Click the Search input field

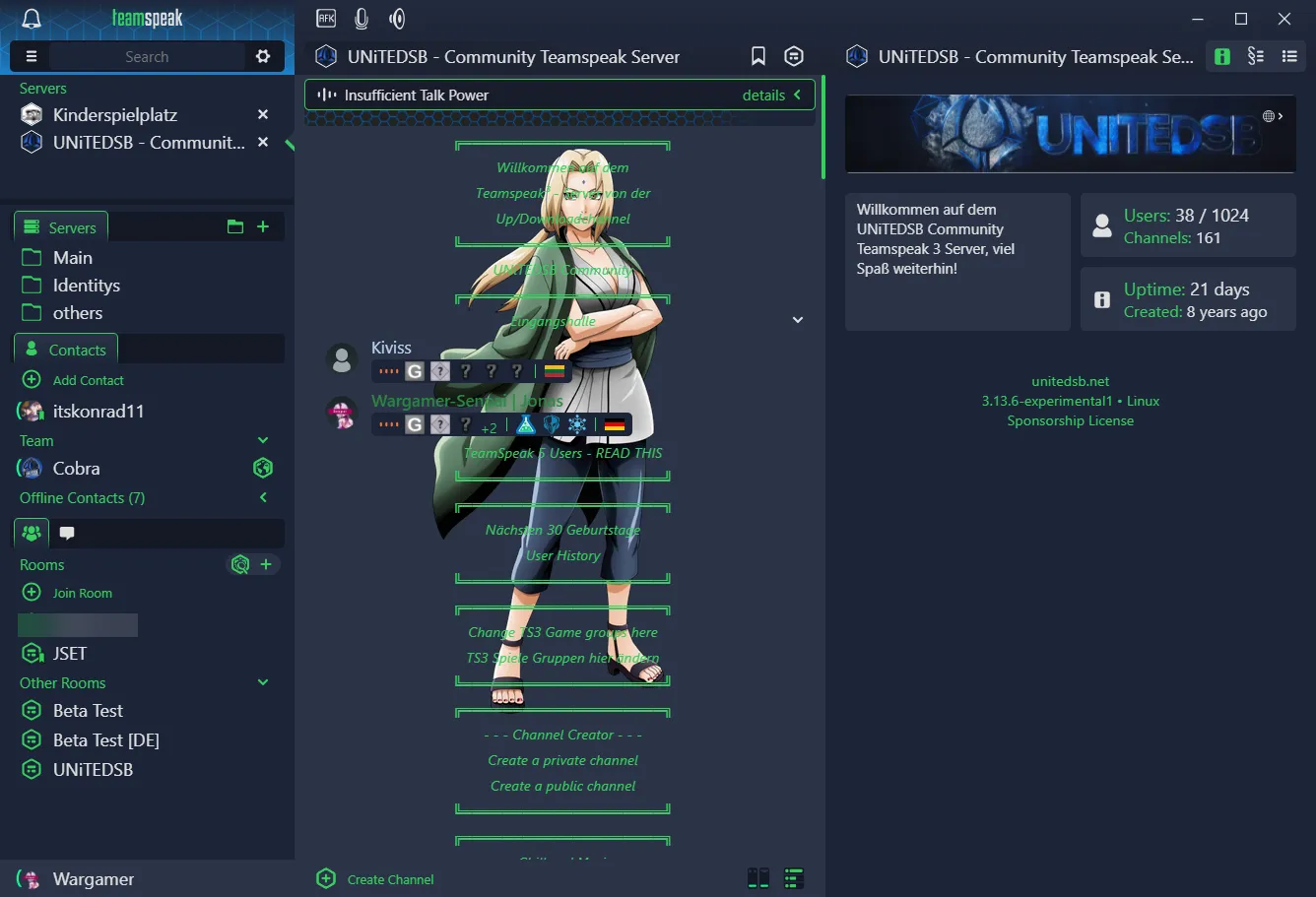147,56
